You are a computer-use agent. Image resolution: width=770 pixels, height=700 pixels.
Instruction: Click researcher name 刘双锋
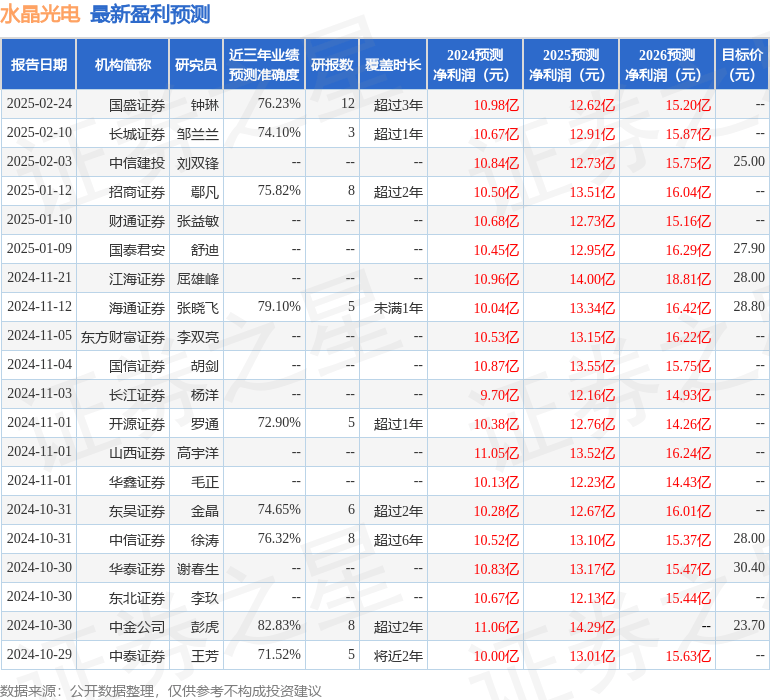tap(198, 163)
